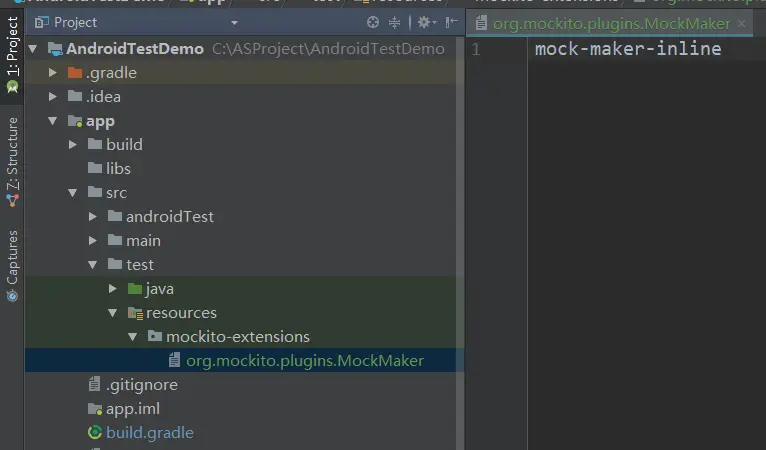Viewport: 766px width, 450px height.
Task: Click the .gitignore file icon
Action: tap(95, 384)
